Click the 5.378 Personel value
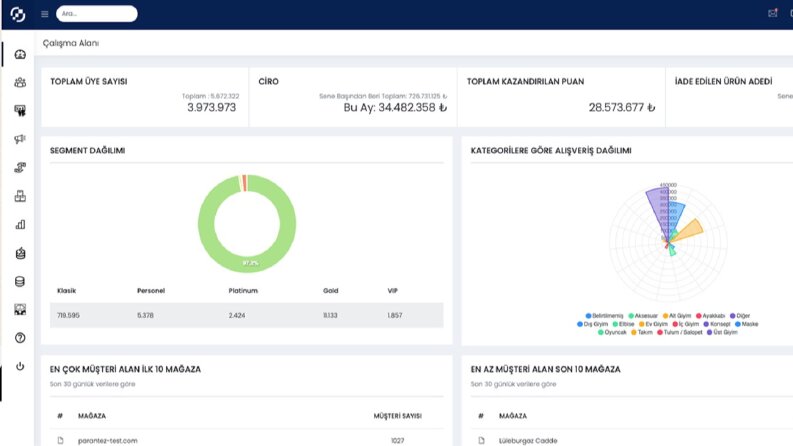Viewport: 793px width, 446px height. tap(145, 316)
